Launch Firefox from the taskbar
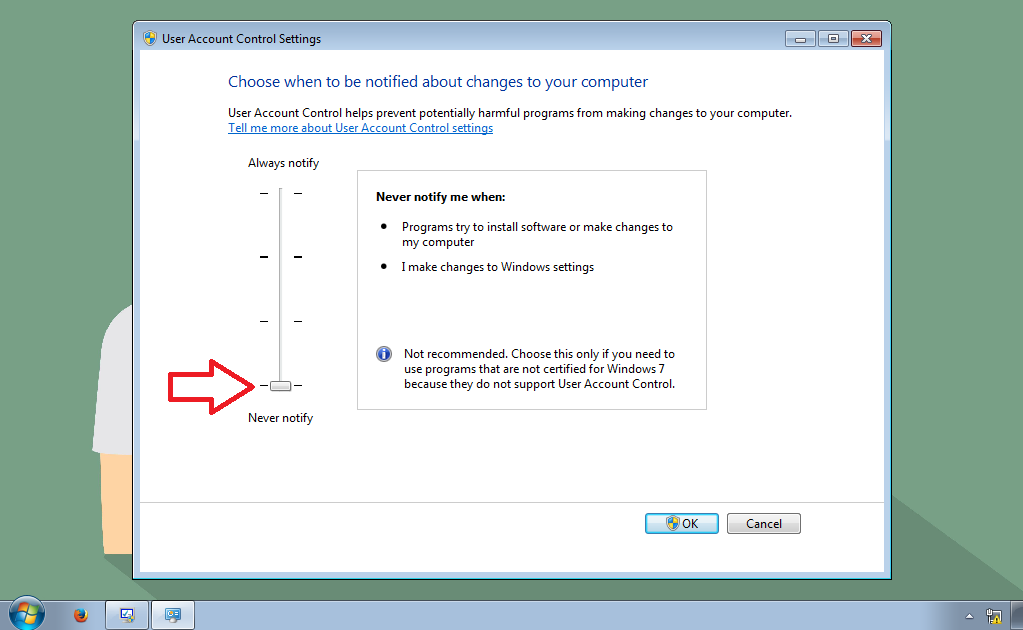 point(80,614)
